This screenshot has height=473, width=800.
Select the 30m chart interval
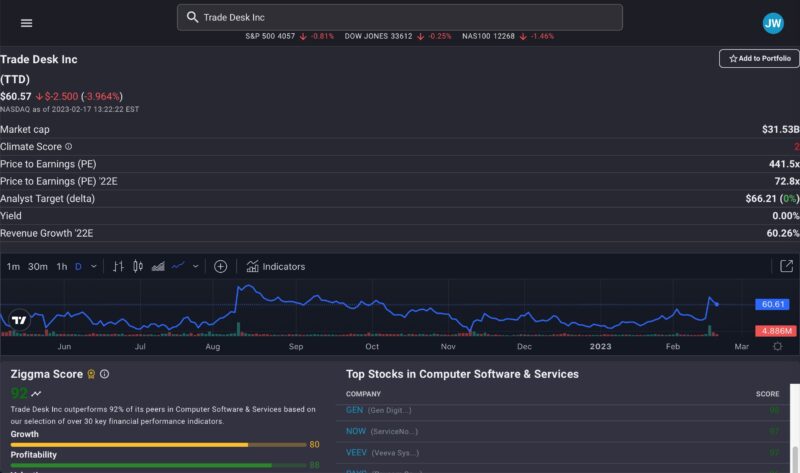pos(38,266)
